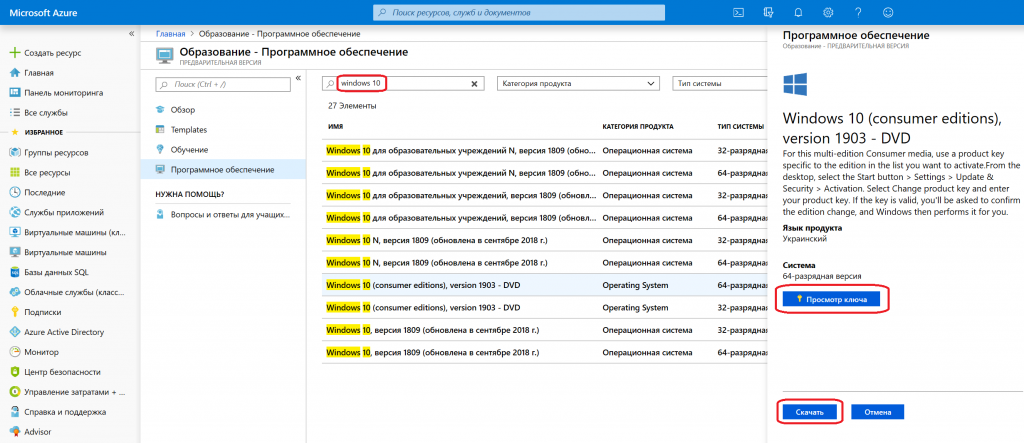Click the Службы приложений icon
Image resolution: width=1024 pixels, height=443 pixels.
14,212
